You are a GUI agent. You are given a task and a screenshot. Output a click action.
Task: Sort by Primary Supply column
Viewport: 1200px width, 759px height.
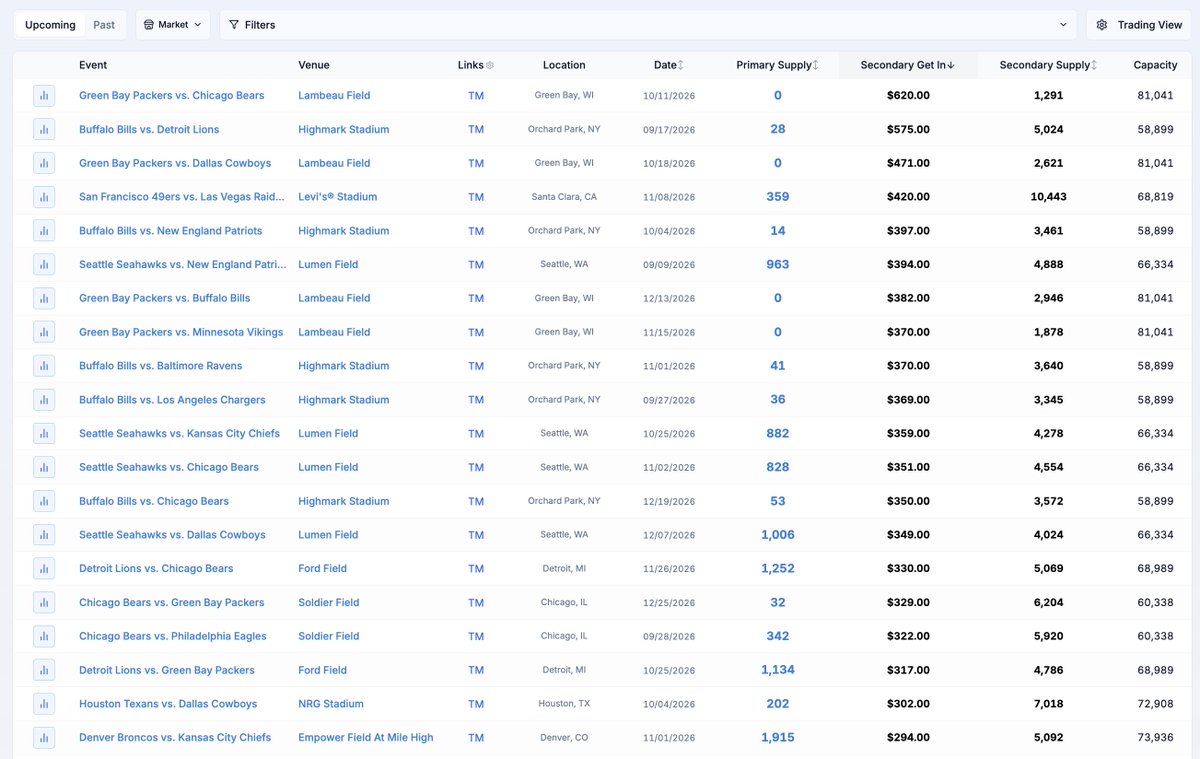pos(777,65)
